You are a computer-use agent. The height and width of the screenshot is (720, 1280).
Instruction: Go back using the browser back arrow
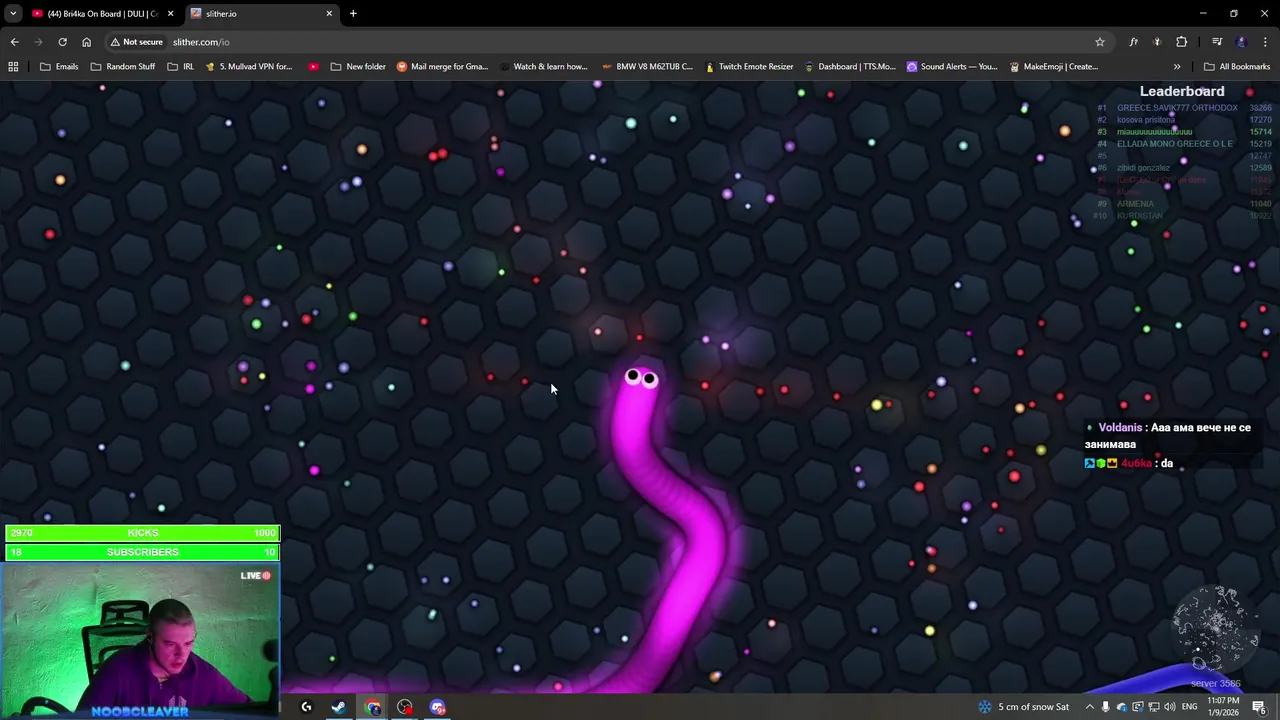click(x=14, y=42)
